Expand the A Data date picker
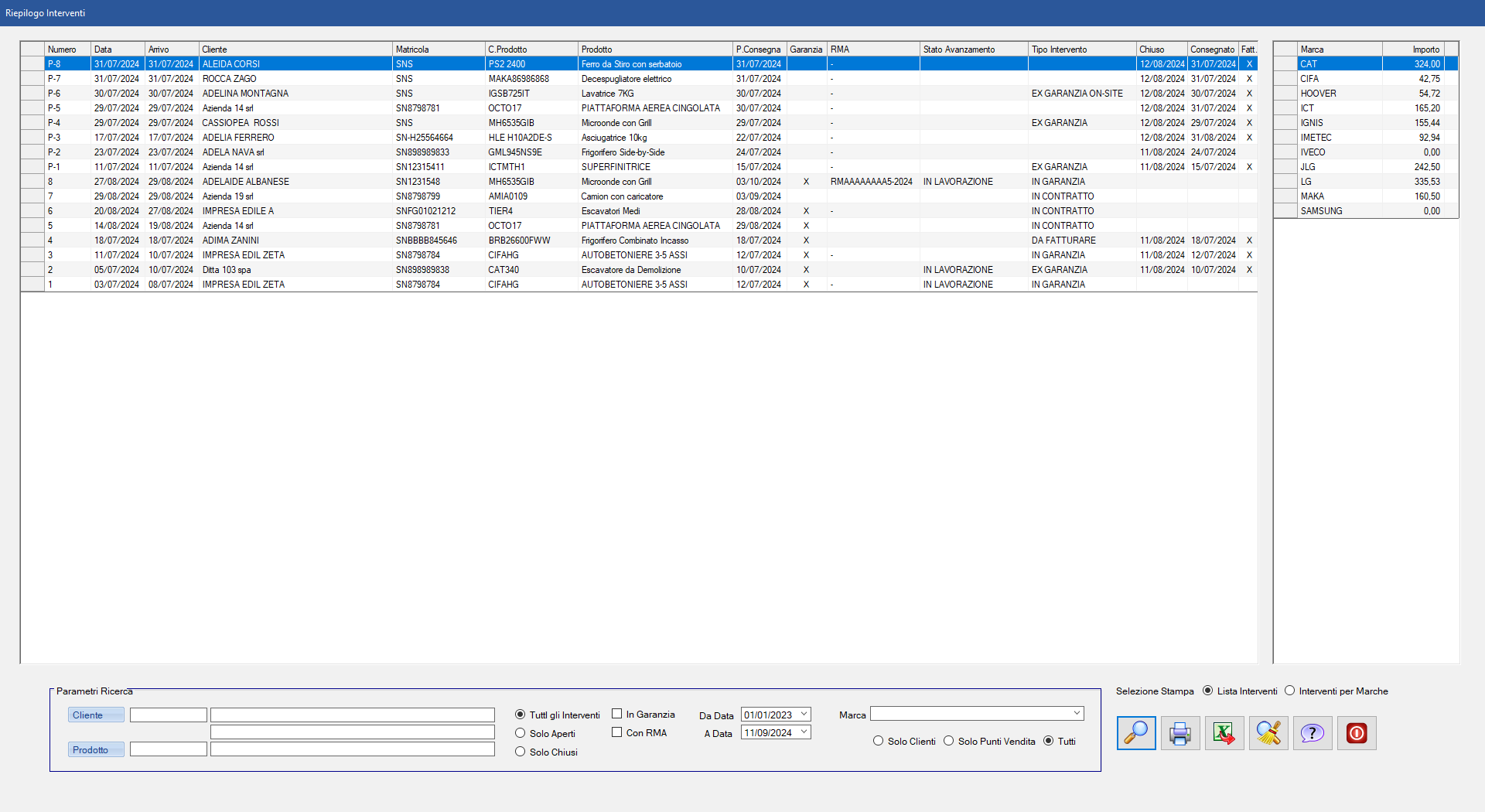The image size is (1485, 812). coord(804,733)
